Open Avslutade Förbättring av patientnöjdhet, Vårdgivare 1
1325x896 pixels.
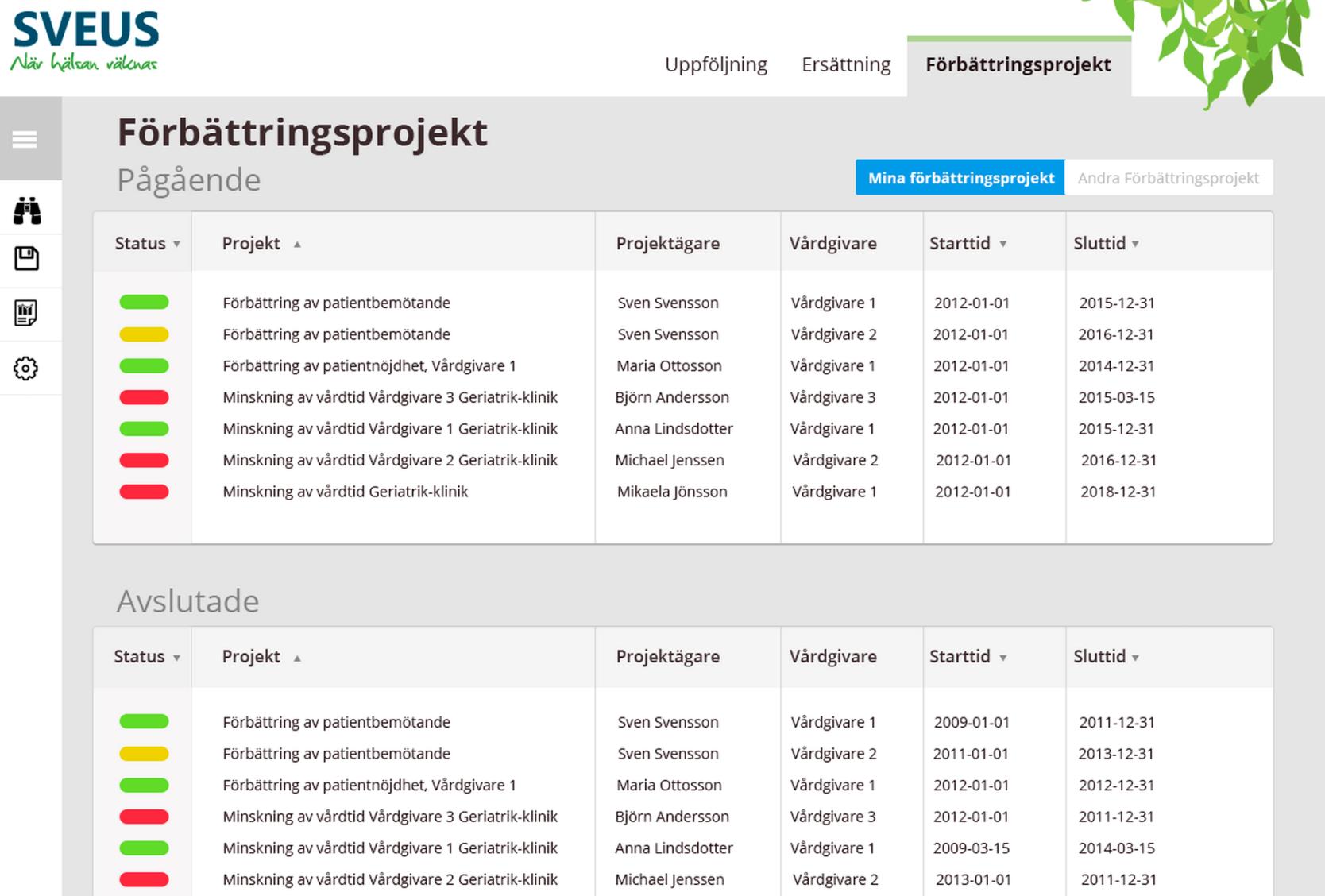pyautogui.click(x=369, y=786)
